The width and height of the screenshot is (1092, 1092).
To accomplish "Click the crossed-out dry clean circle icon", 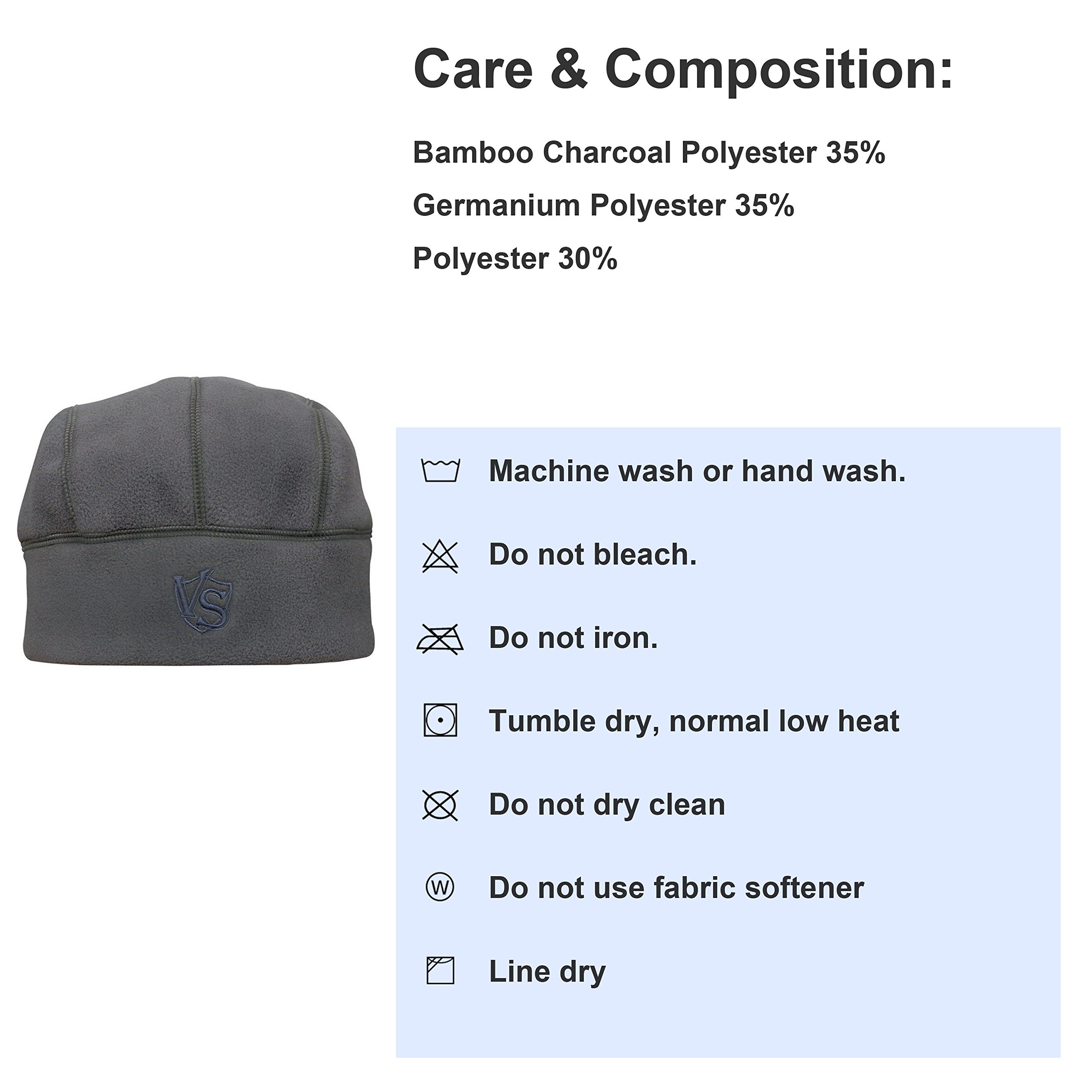I will (x=440, y=805).
